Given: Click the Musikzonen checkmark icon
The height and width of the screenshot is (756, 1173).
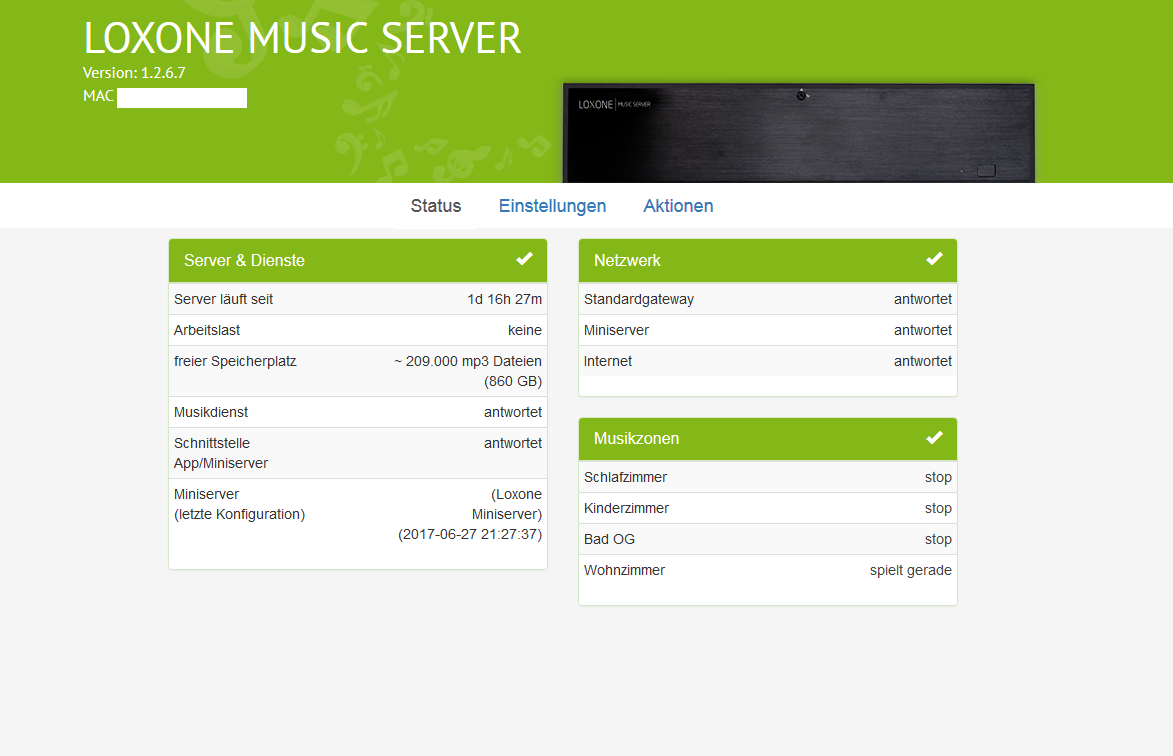Looking at the screenshot, I should coord(934,437).
